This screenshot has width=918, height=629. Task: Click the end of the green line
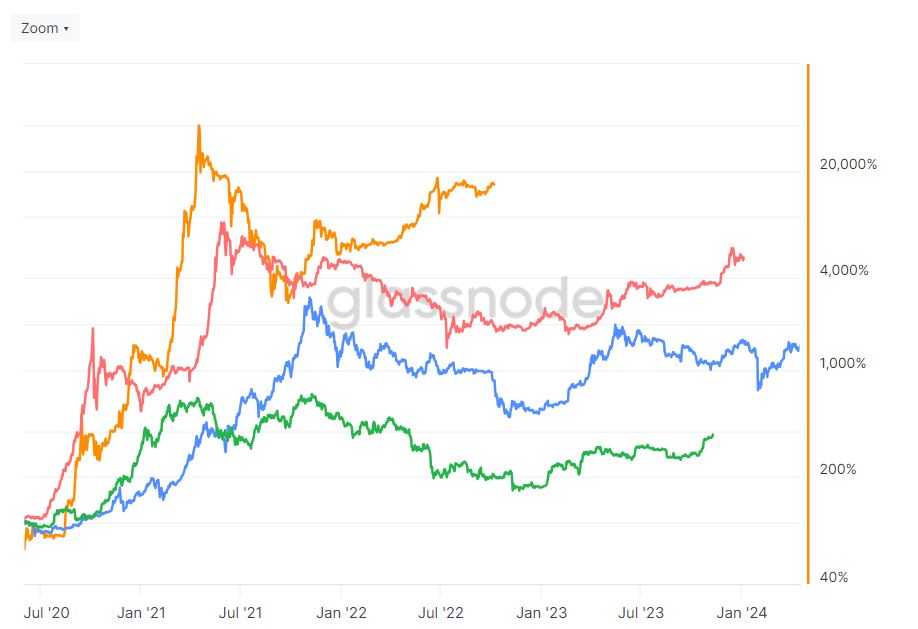(713, 435)
